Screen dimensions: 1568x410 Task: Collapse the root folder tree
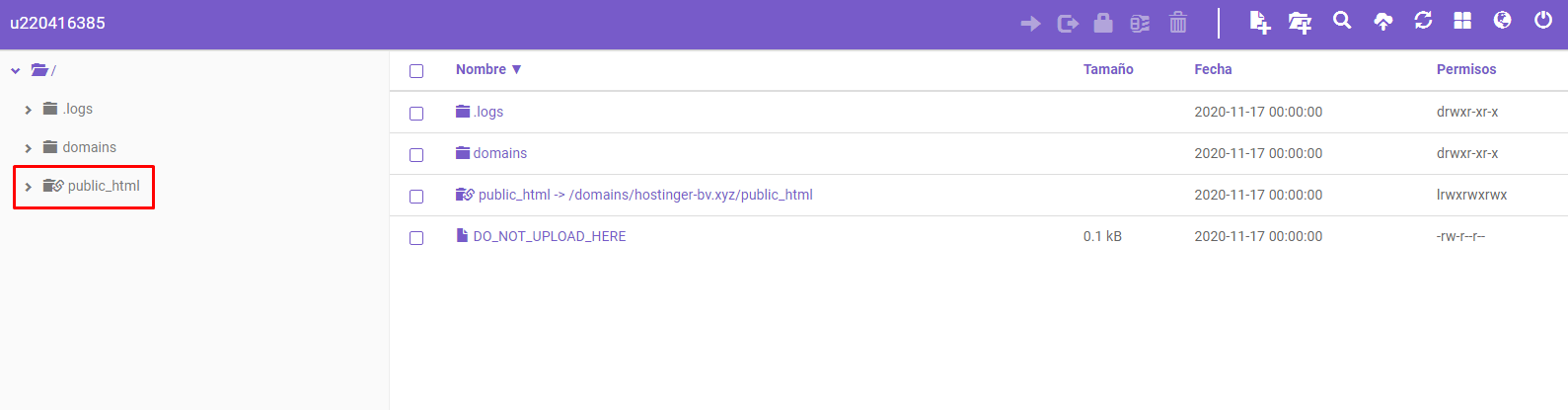16,71
